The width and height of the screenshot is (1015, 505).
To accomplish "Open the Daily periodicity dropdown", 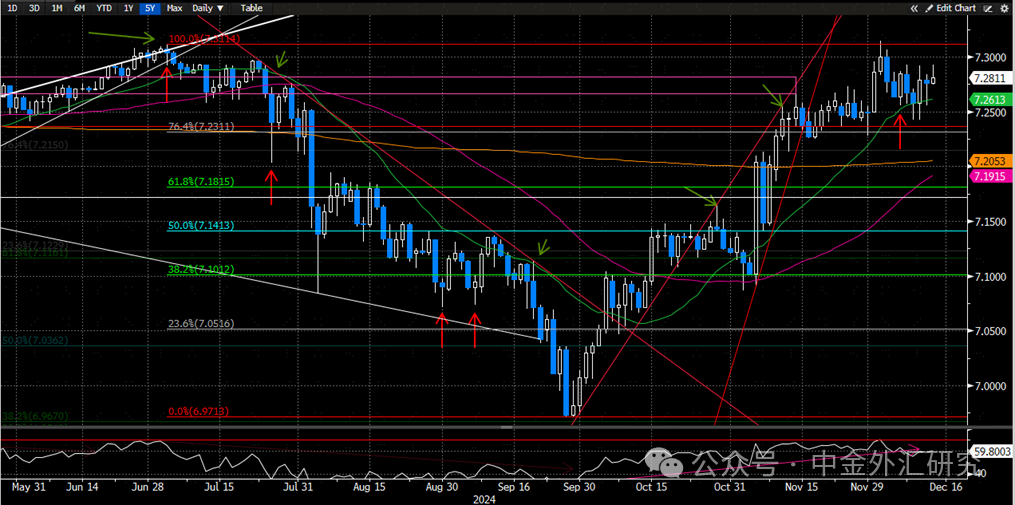I will click(208, 8).
